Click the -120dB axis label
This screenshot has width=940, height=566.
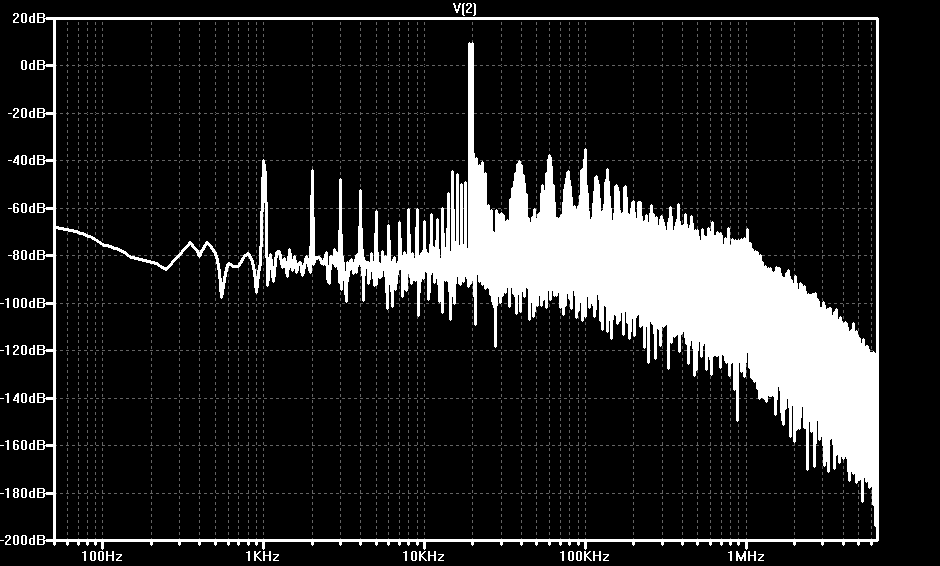click(x=23, y=350)
